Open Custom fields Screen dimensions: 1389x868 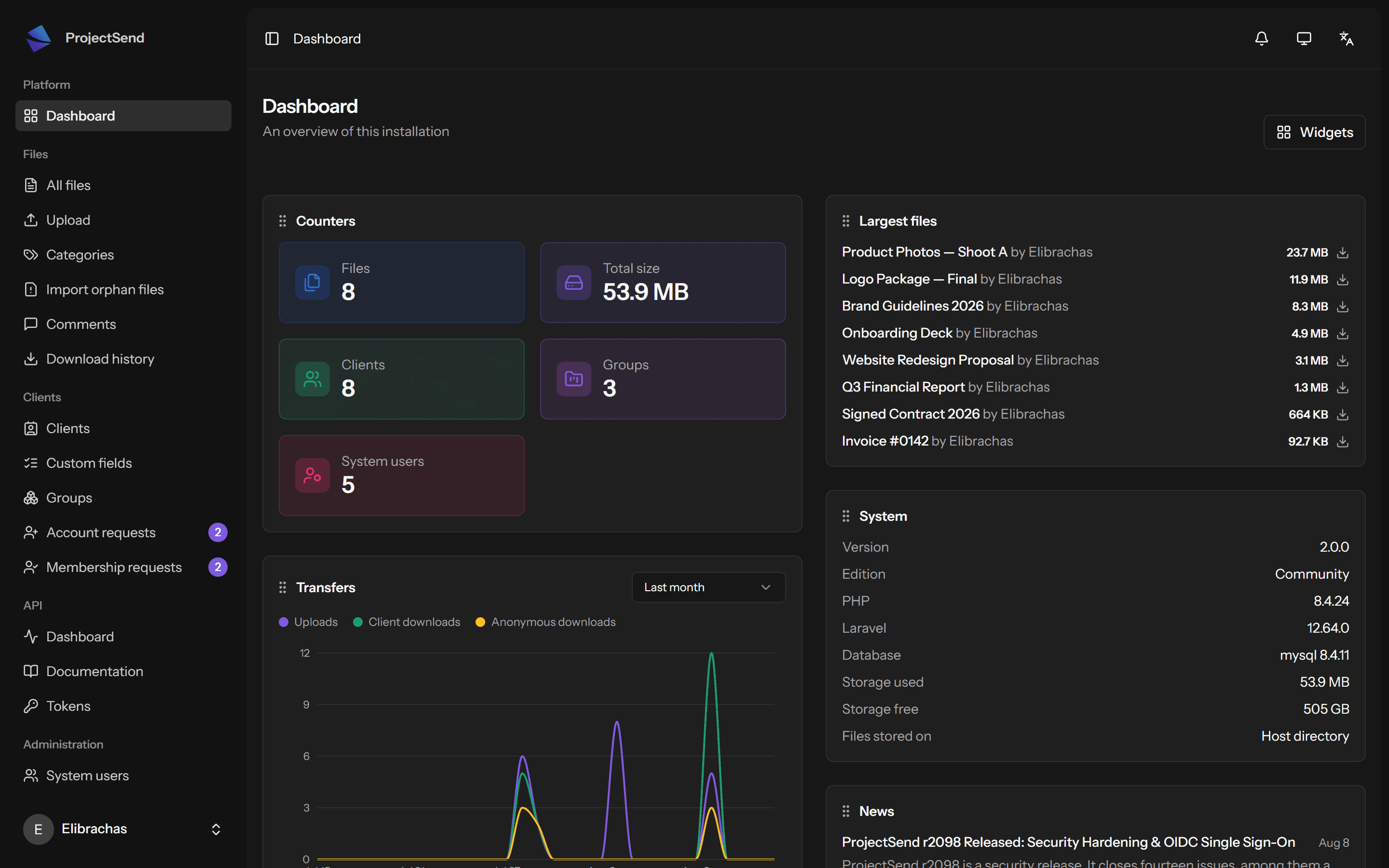123,463
